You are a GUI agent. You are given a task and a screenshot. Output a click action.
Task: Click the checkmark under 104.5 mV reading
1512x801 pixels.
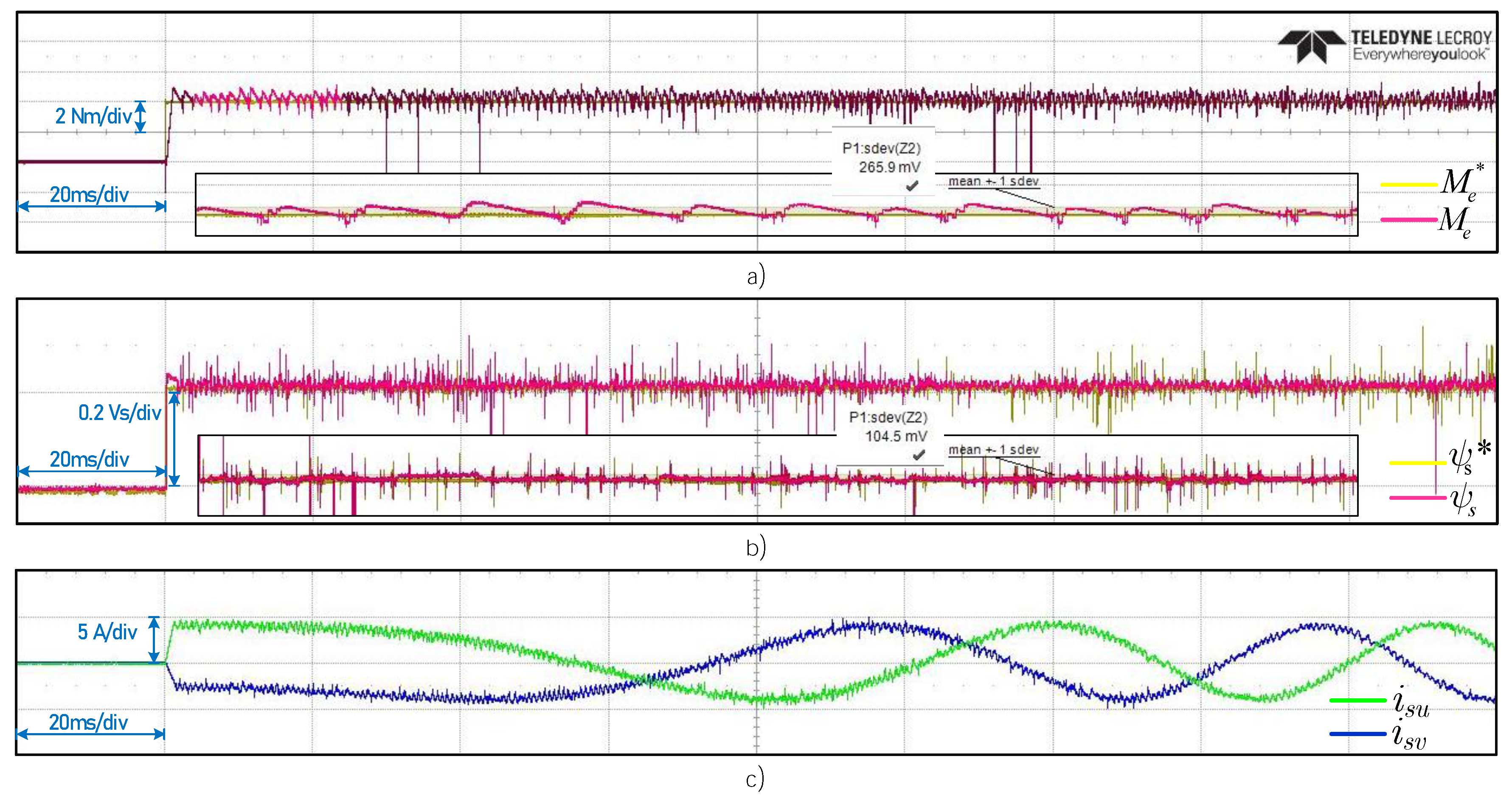[x=919, y=455]
